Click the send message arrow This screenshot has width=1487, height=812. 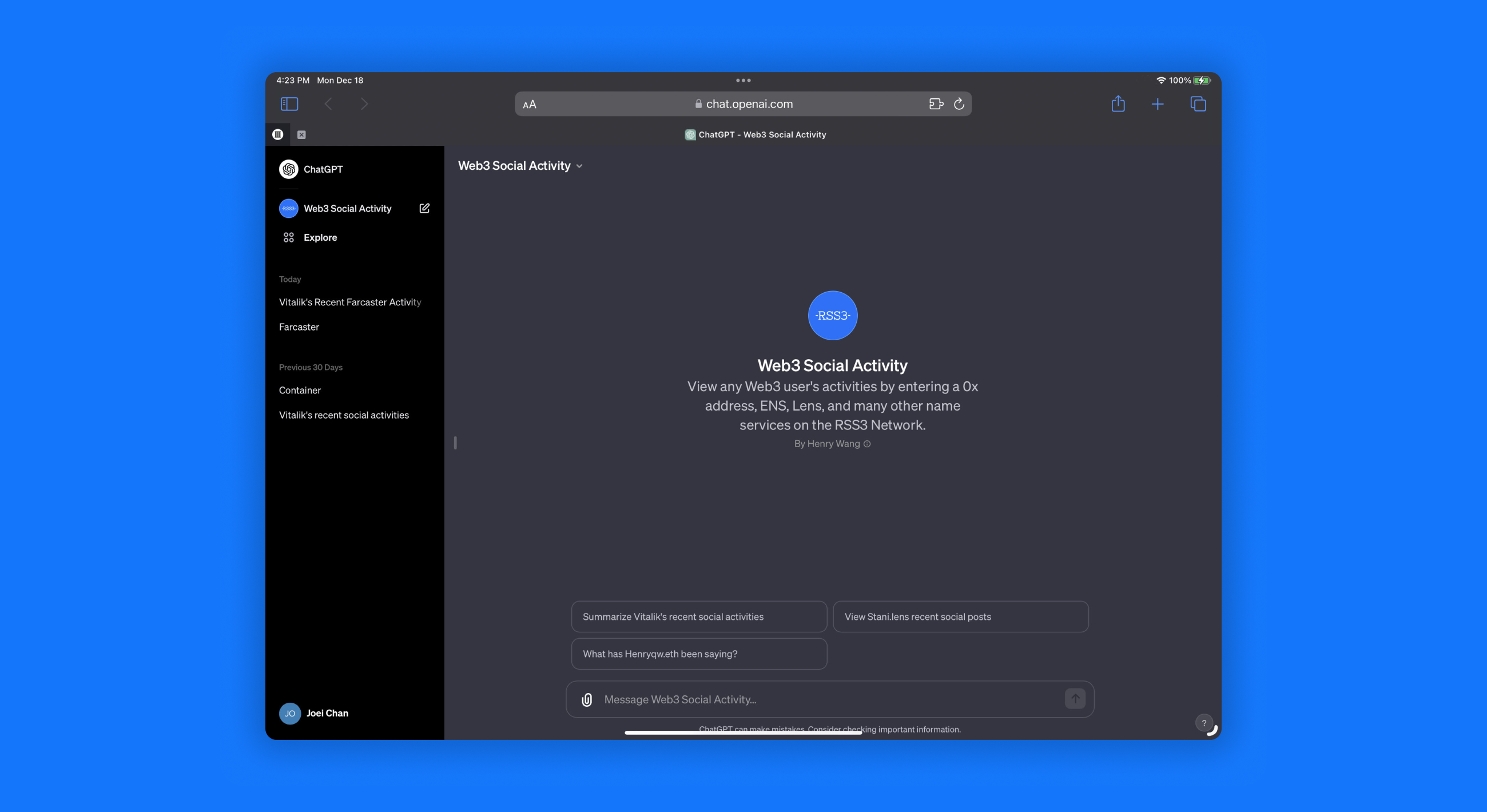click(x=1074, y=698)
